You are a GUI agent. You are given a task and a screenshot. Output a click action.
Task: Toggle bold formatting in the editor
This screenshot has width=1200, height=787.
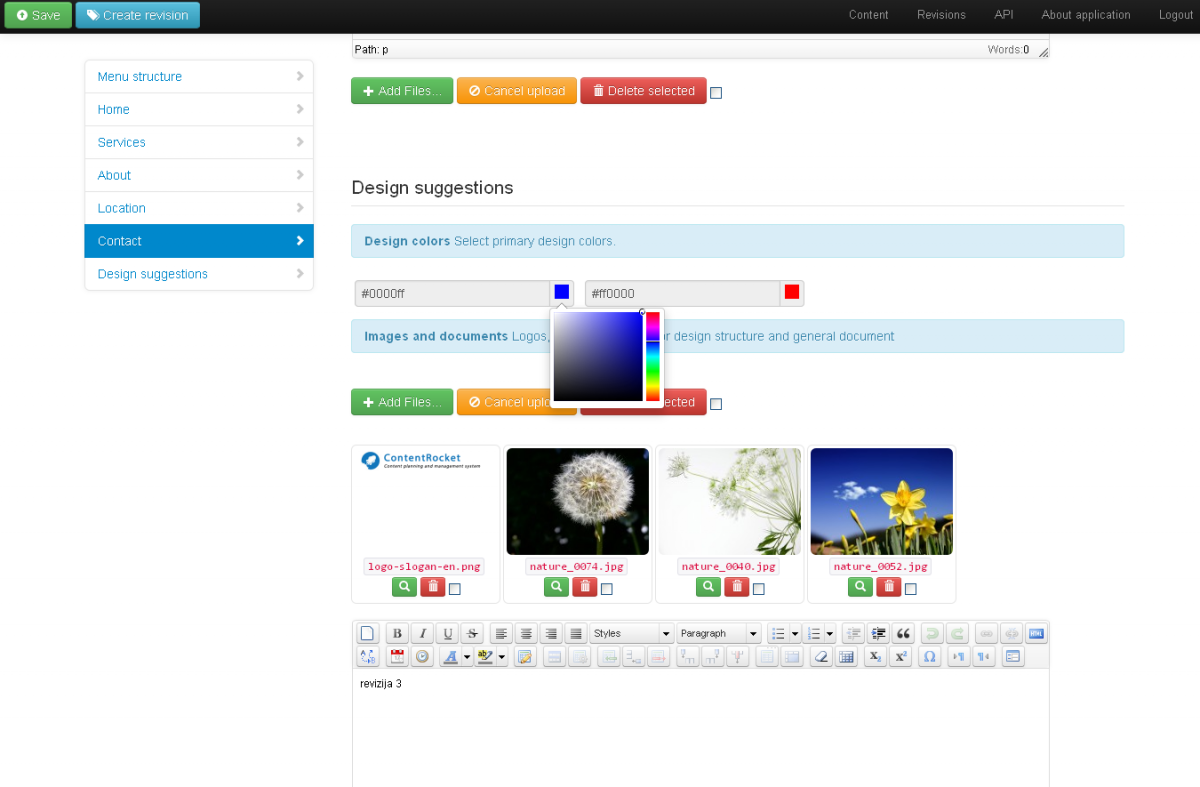[x=397, y=633]
